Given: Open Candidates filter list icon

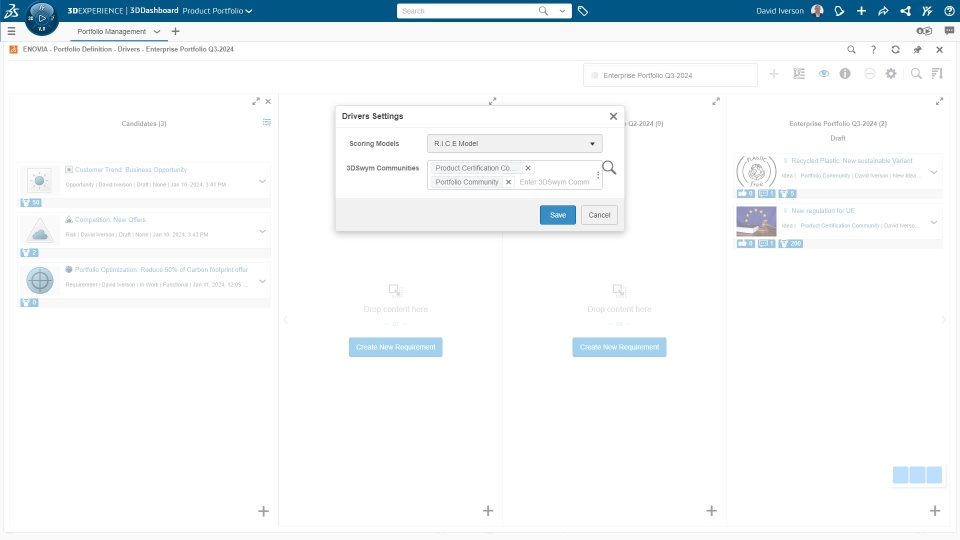Looking at the screenshot, I should click(267, 122).
